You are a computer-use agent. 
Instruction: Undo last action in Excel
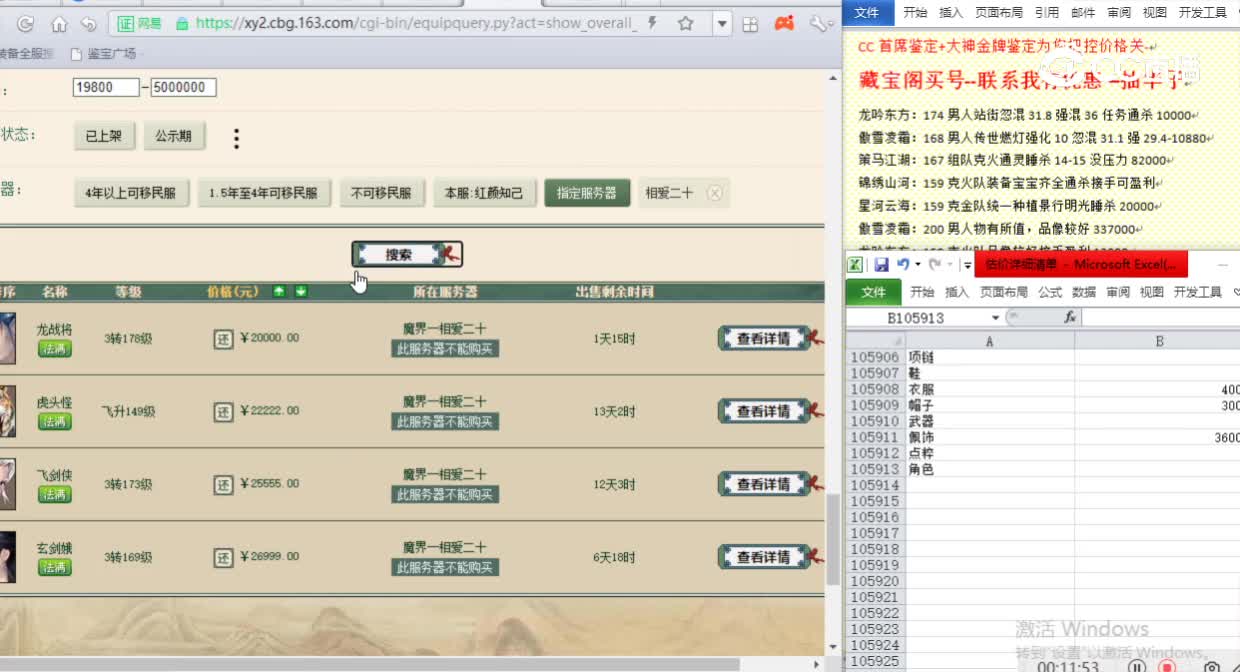click(x=903, y=265)
